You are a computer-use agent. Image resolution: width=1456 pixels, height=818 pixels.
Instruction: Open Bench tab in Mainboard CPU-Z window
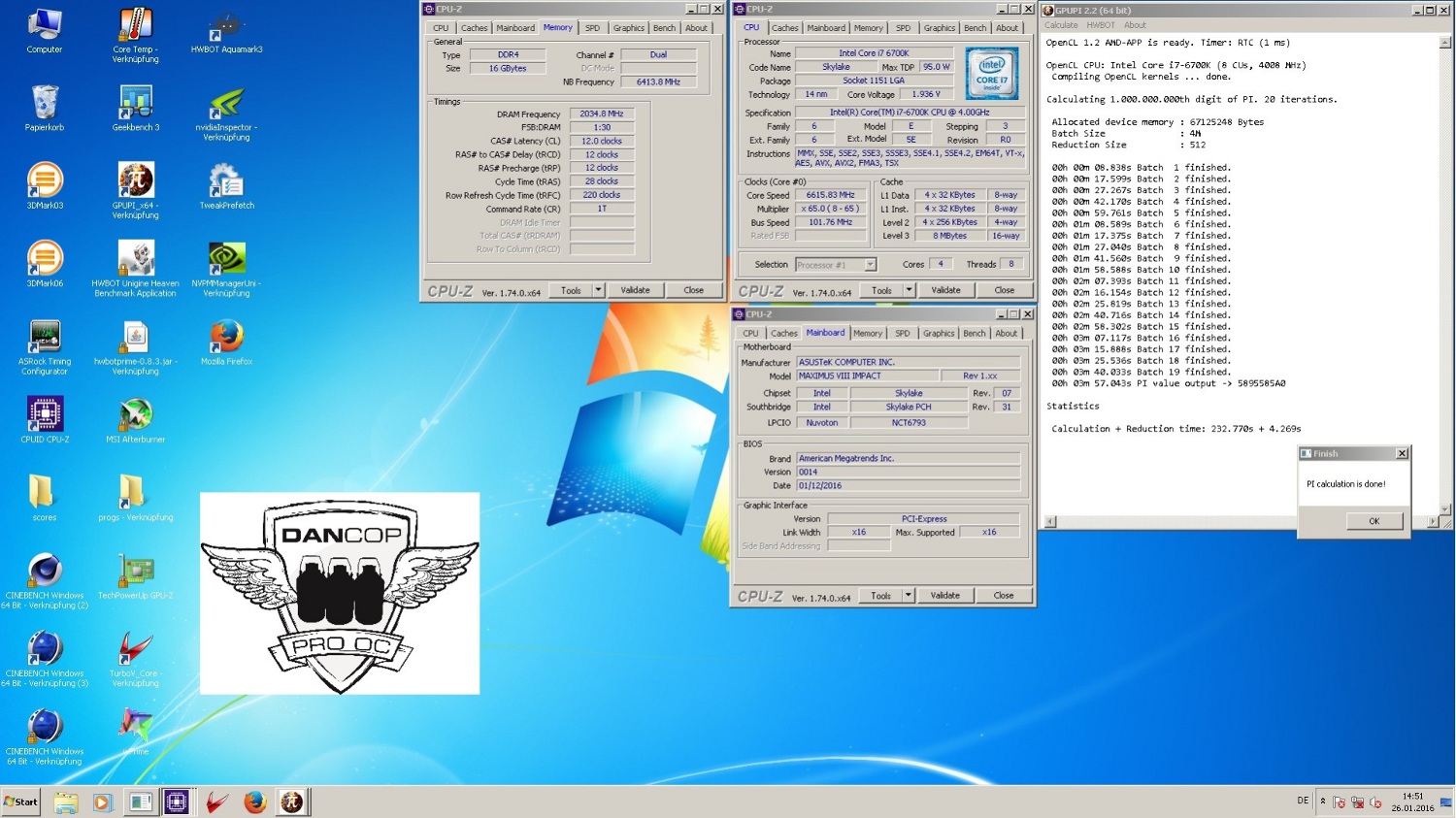pos(974,334)
